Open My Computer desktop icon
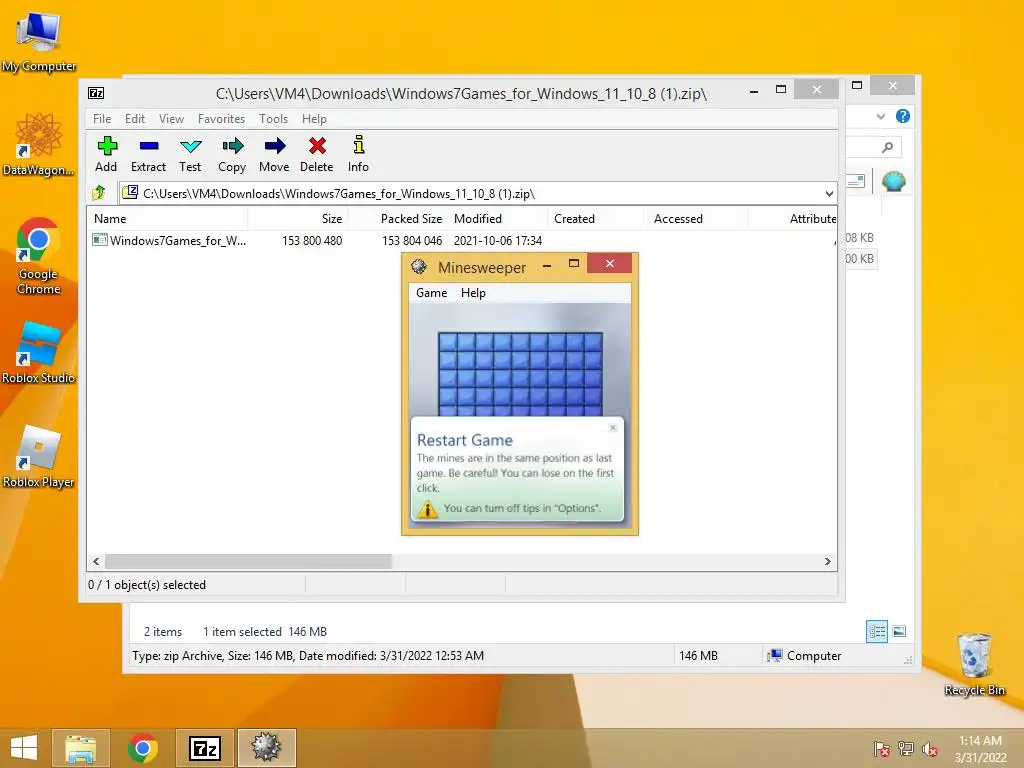Viewport: 1024px width, 768px height. 39,41
